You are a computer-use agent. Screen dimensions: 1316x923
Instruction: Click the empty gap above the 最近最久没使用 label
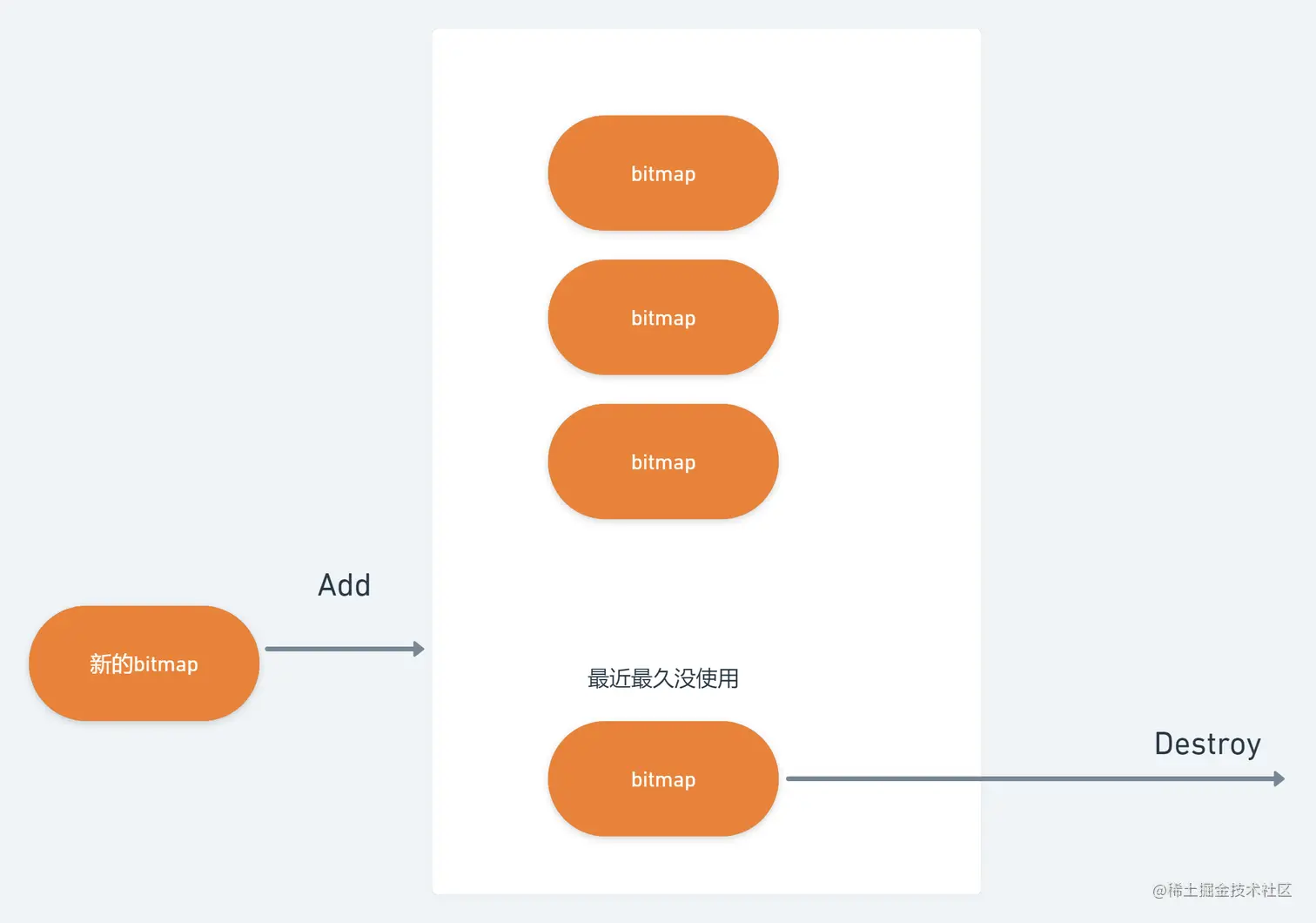663,592
